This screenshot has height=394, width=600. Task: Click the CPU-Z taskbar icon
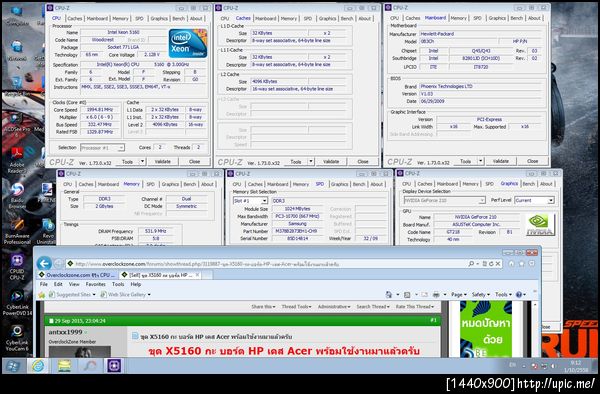(x=114, y=366)
